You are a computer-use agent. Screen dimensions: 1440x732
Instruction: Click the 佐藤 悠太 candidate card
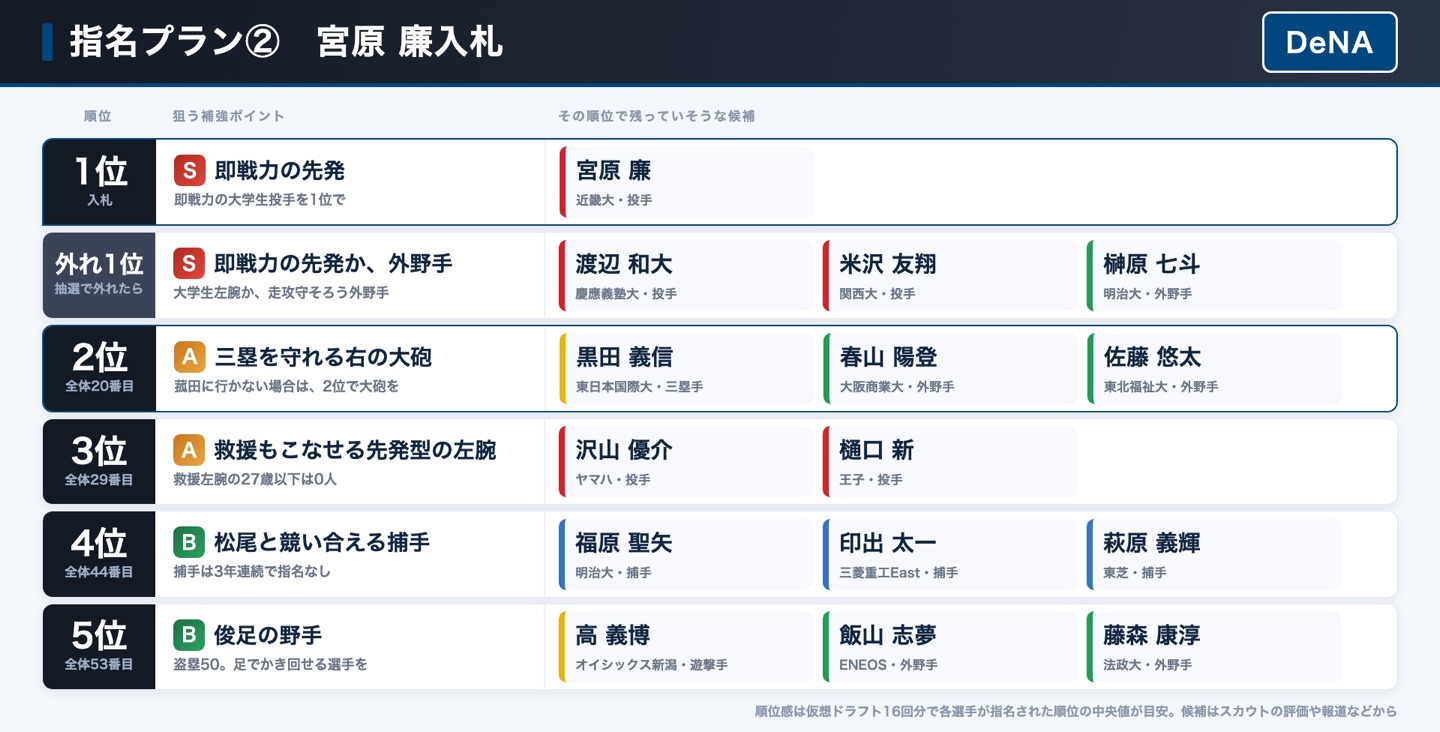coord(1214,368)
